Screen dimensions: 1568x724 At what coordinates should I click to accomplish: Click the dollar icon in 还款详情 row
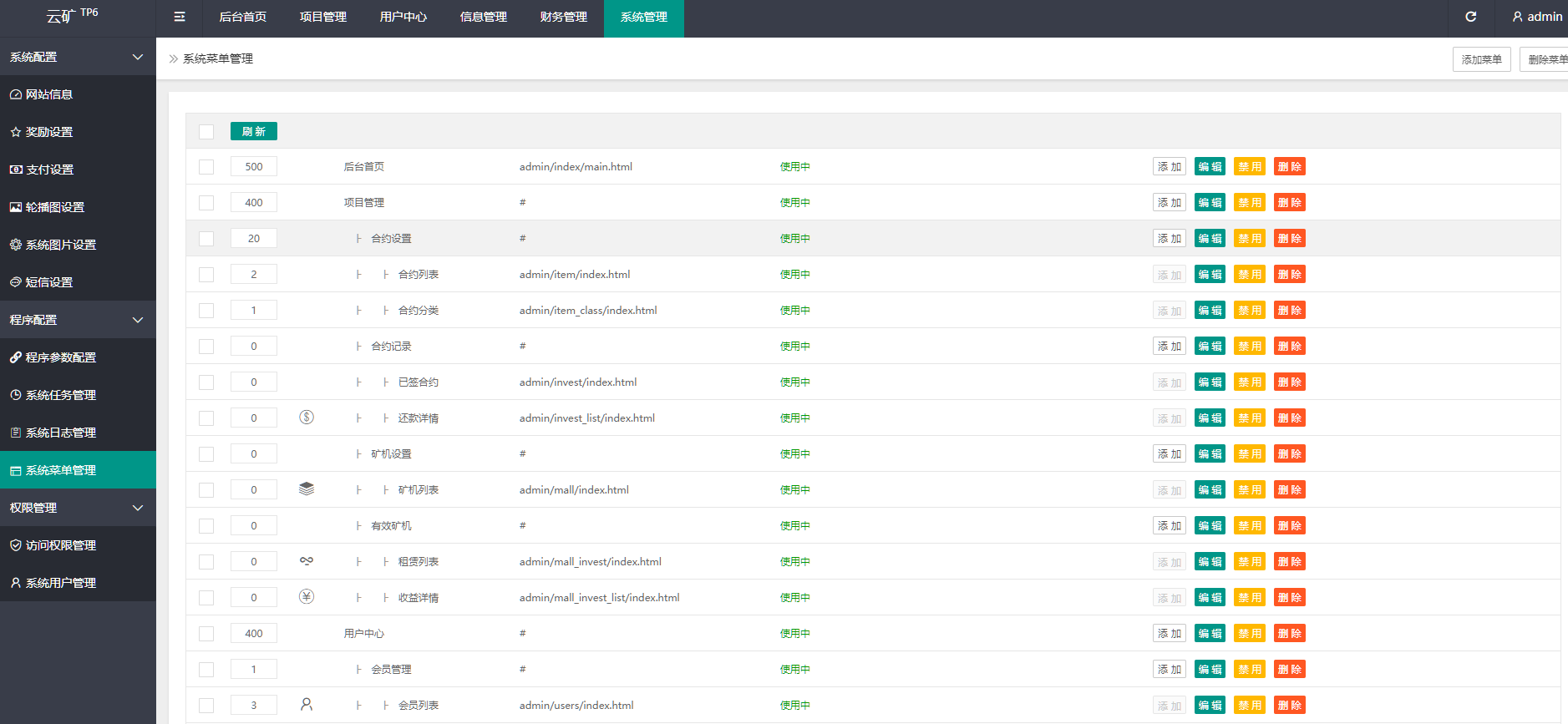pyautogui.click(x=307, y=418)
